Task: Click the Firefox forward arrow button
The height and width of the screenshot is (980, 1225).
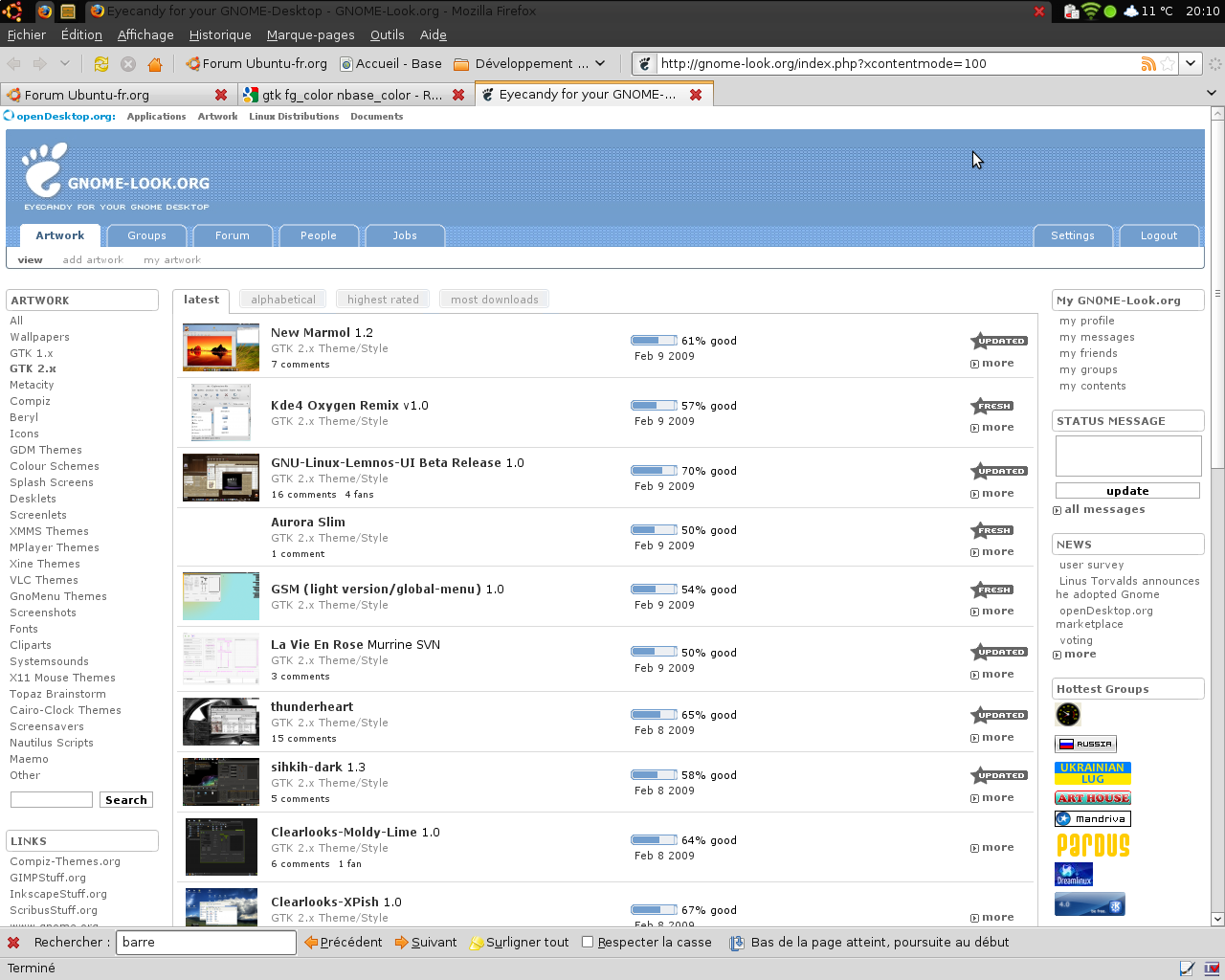Action: tap(39, 64)
